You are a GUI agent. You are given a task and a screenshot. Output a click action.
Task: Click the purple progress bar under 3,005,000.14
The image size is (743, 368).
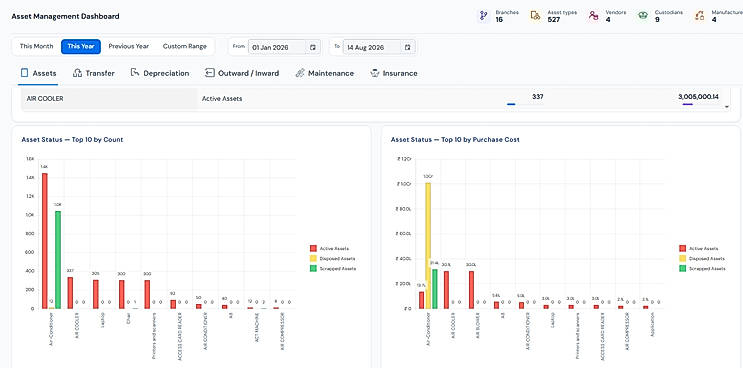[x=687, y=104]
